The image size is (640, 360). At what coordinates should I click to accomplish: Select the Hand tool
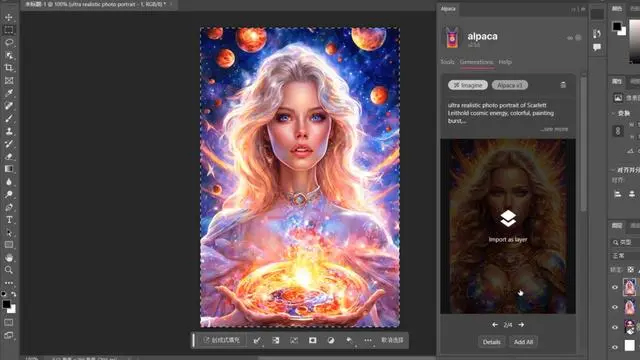[9, 258]
